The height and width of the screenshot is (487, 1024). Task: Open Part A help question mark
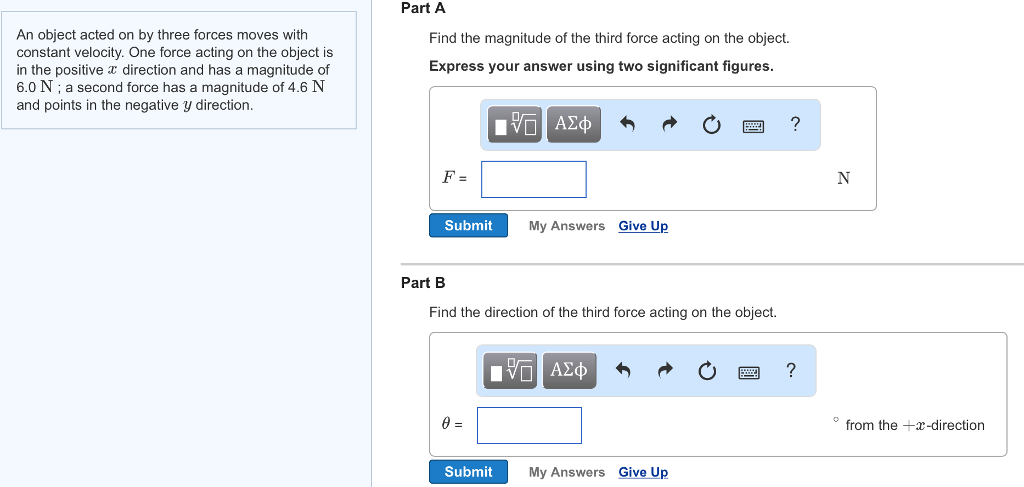795,124
